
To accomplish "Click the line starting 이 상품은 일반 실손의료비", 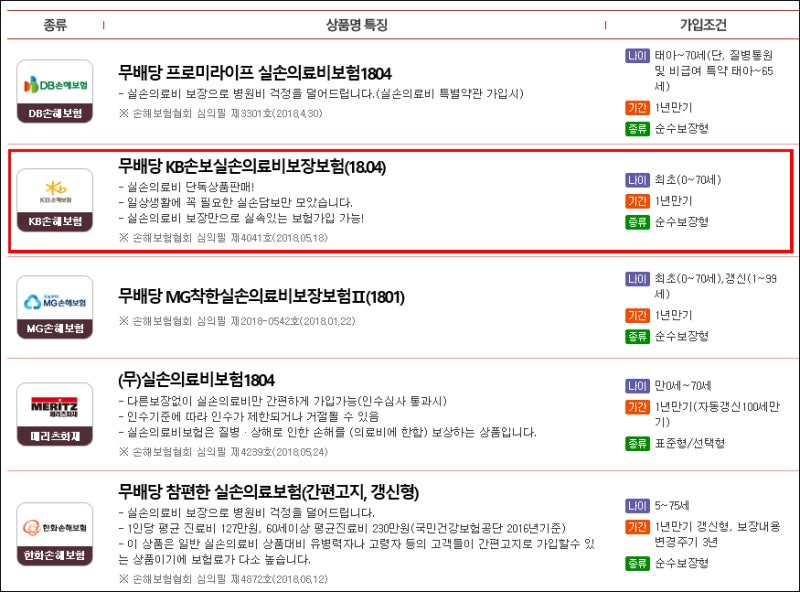I will [x=357, y=552].
